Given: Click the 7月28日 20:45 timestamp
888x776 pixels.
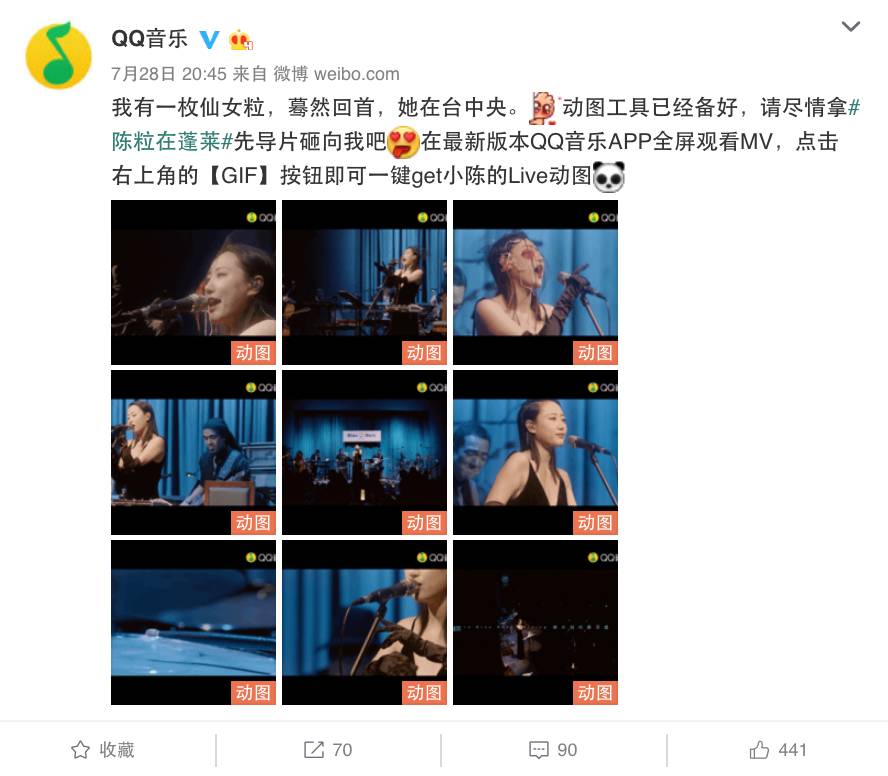Looking at the screenshot, I should (169, 74).
